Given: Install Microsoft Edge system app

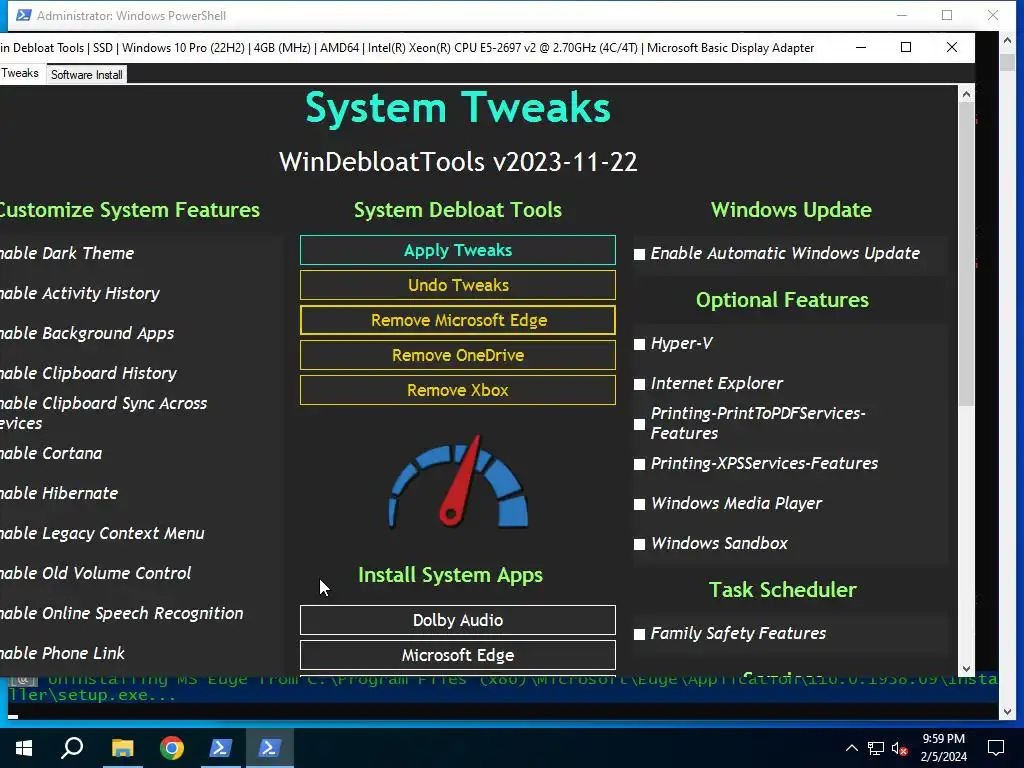Looking at the screenshot, I should [457, 655].
